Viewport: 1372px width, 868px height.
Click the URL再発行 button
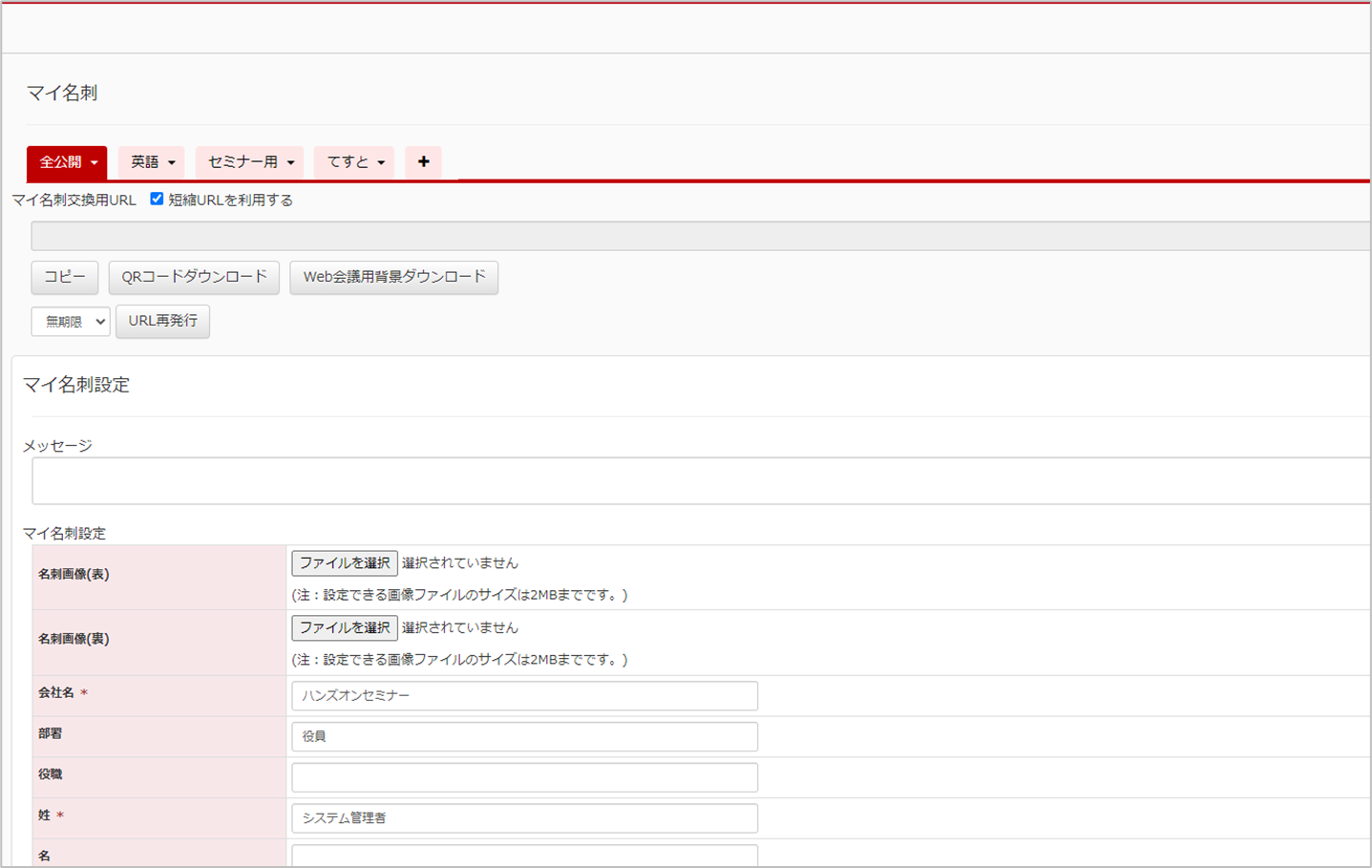(162, 321)
